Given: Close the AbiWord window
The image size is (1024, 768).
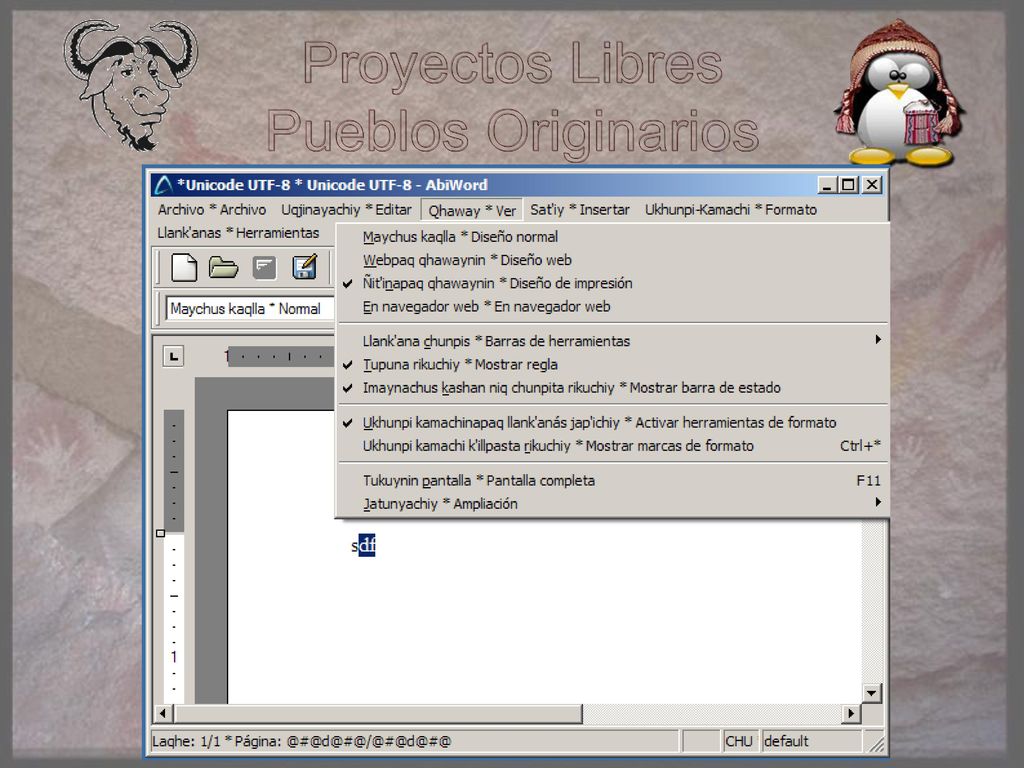Looking at the screenshot, I should coord(872,185).
